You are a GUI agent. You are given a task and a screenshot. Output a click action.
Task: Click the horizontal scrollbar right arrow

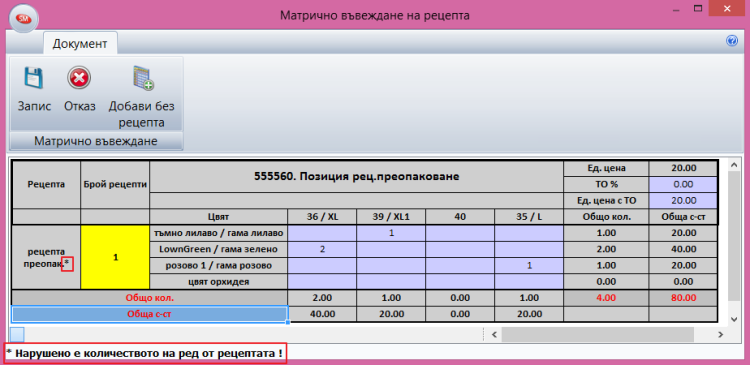click(x=719, y=334)
